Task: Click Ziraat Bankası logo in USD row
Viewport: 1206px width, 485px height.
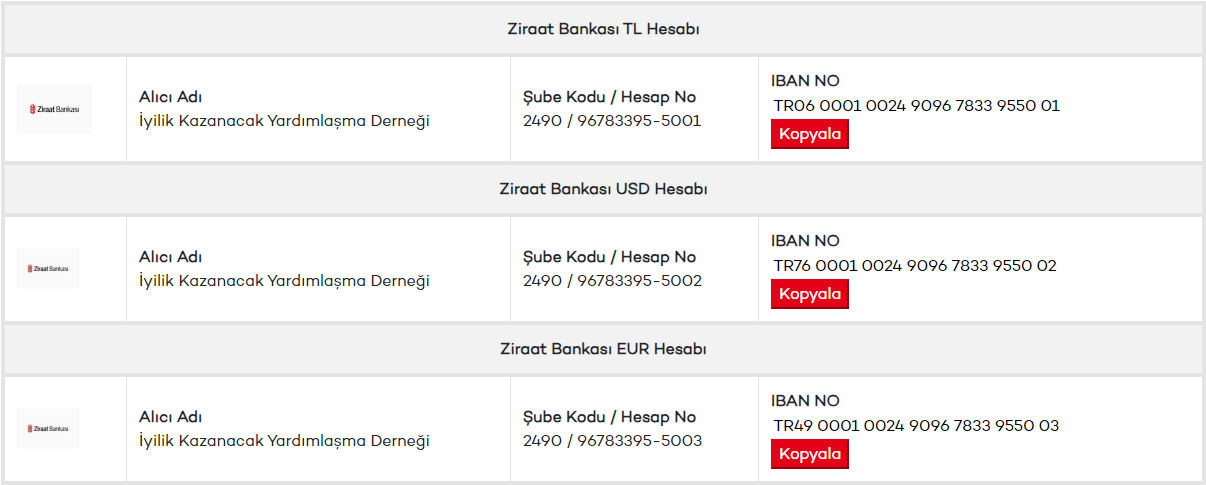Action: point(48,269)
